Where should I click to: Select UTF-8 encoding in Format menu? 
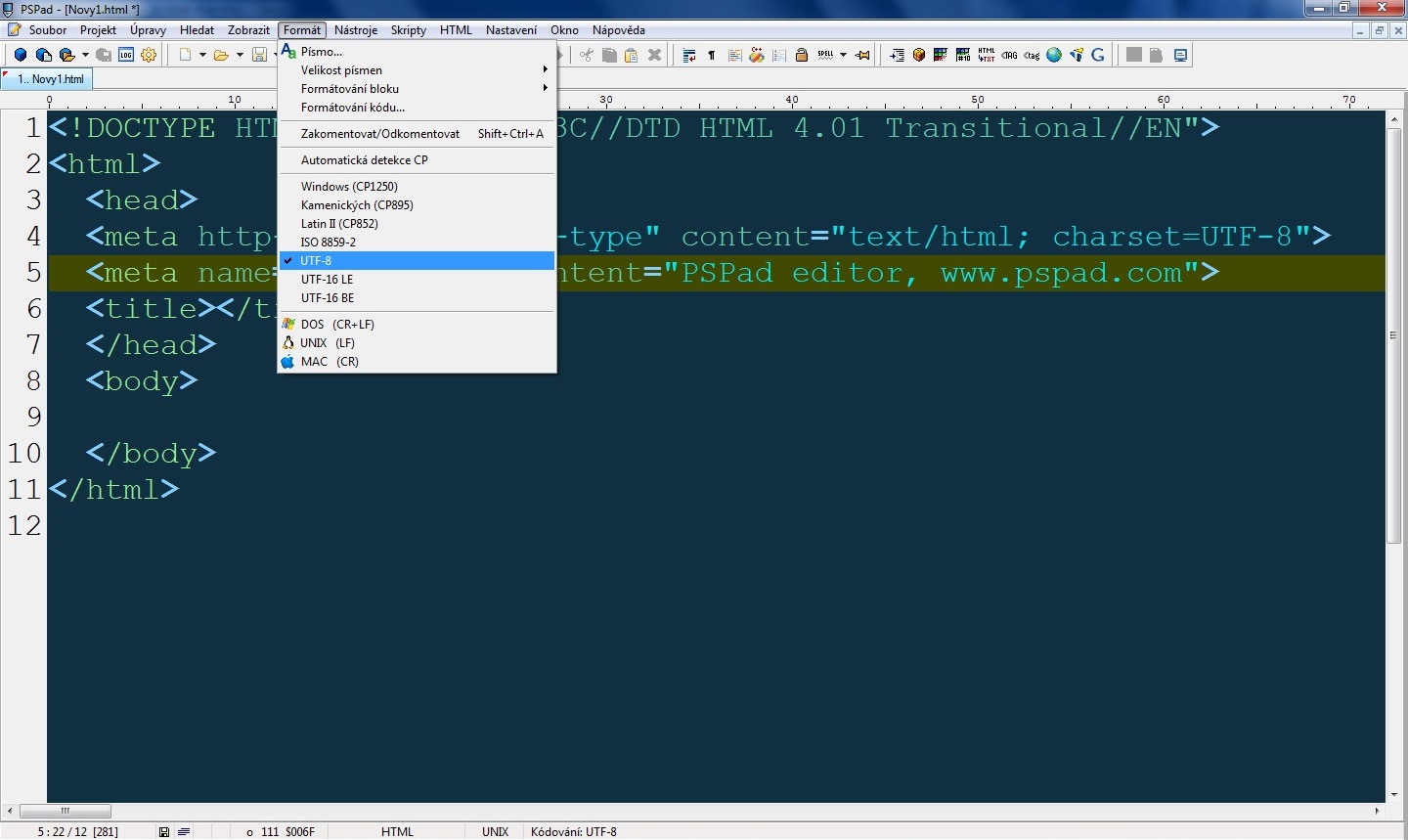tap(316, 261)
